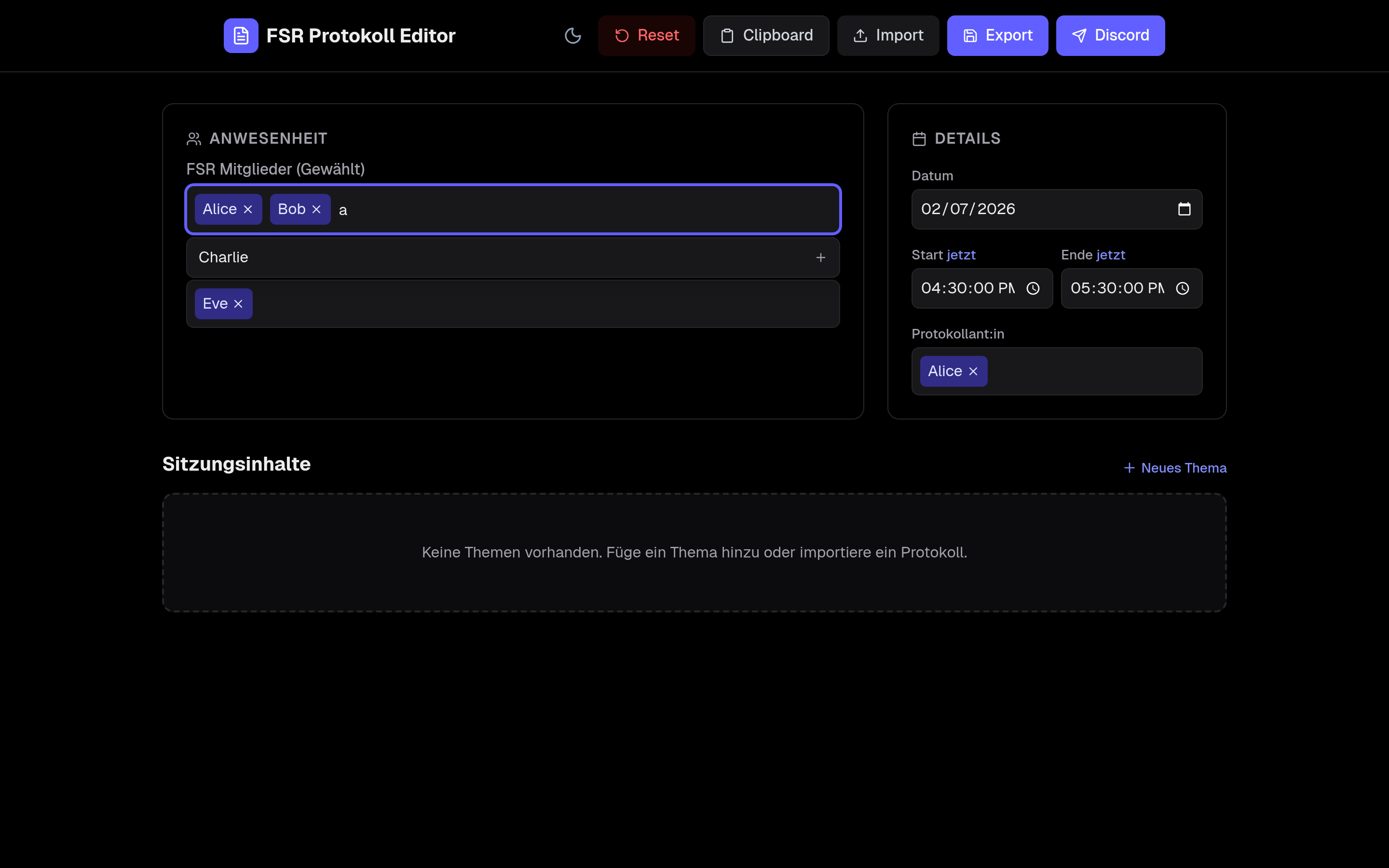The height and width of the screenshot is (868, 1389).
Task: Click the field containing the Eve tag
Action: point(513,304)
